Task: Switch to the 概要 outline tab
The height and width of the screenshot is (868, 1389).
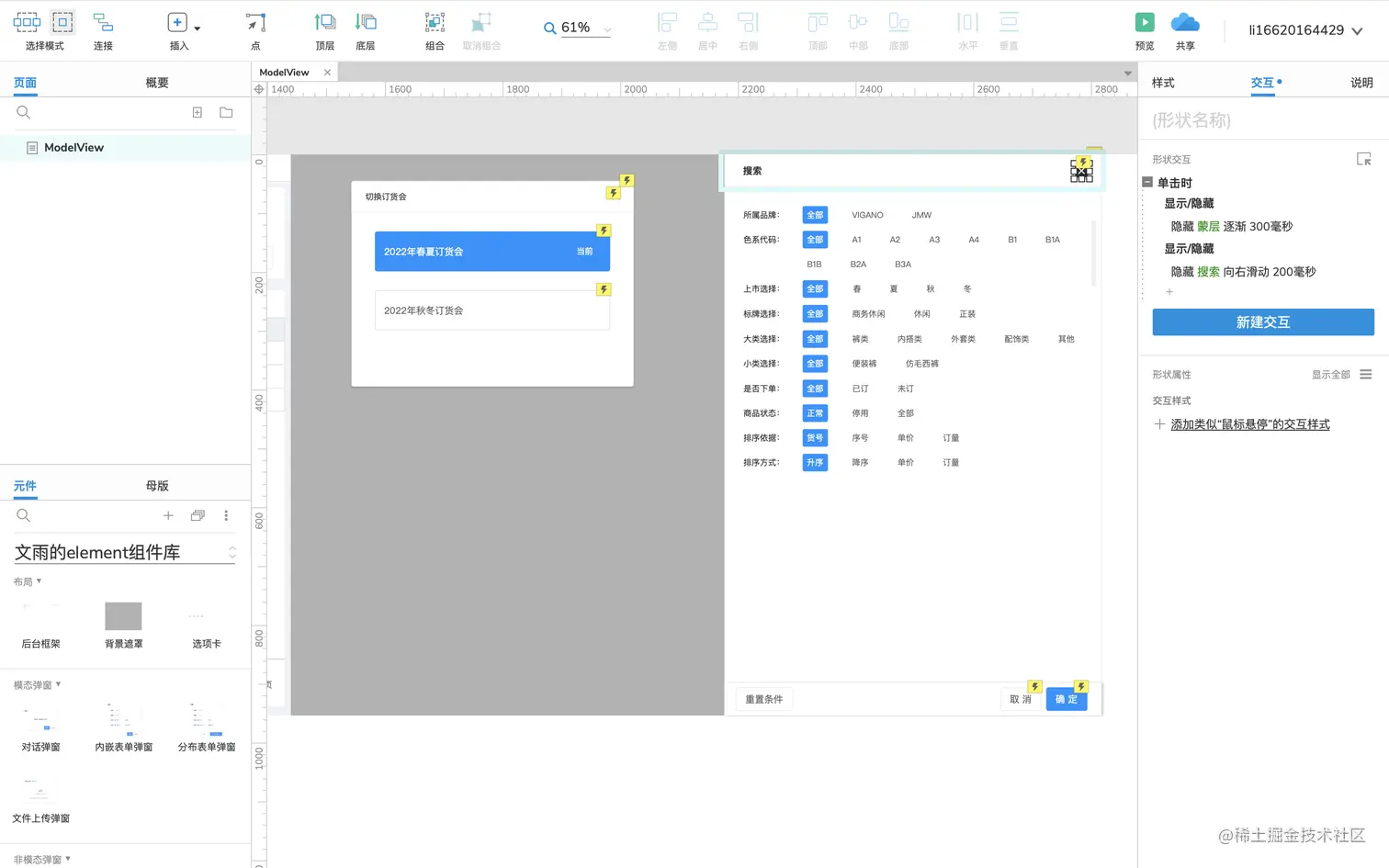Action: click(x=157, y=83)
